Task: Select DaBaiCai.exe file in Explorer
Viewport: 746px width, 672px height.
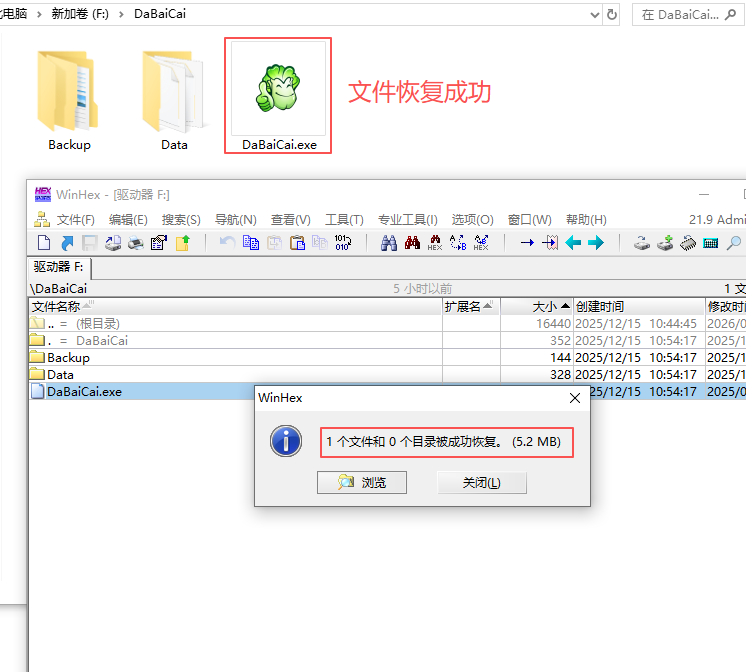Action: [278, 96]
